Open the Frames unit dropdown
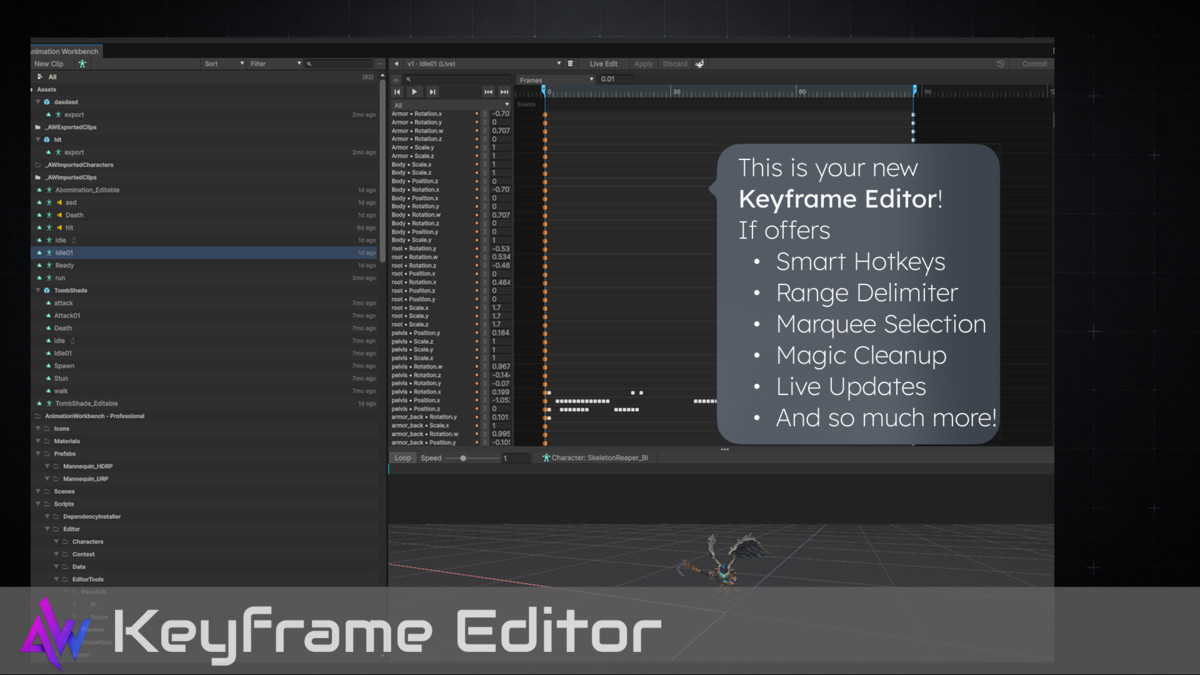The image size is (1200, 675). 556,79
